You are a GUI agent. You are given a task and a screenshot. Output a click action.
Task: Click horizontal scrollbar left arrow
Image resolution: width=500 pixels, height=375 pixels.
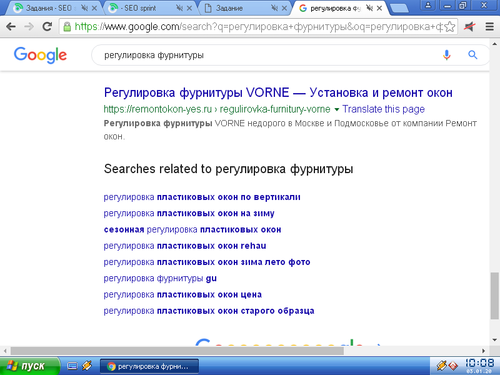point(5,351)
